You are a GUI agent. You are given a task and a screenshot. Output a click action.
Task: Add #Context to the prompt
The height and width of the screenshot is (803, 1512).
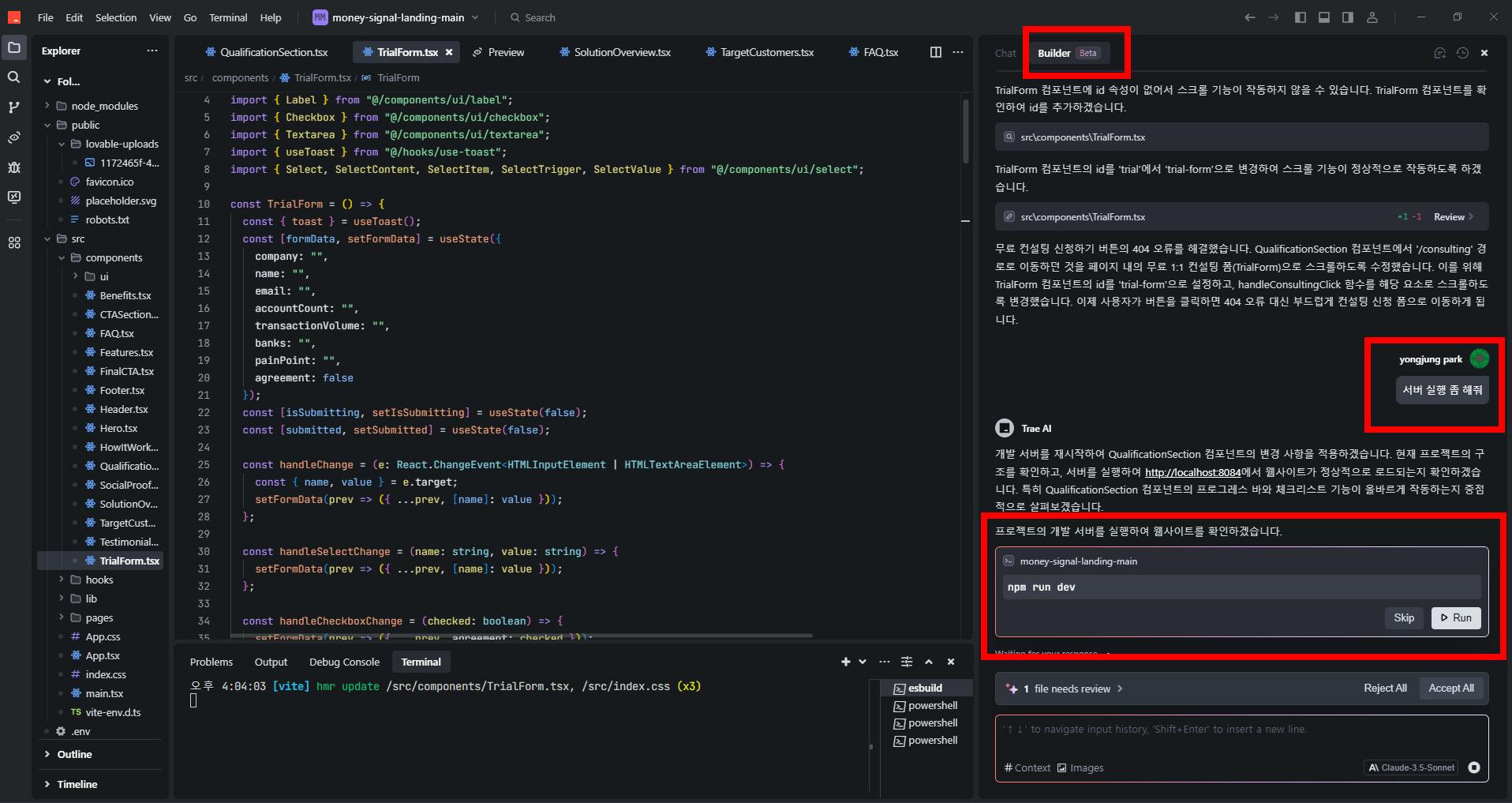[1027, 767]
